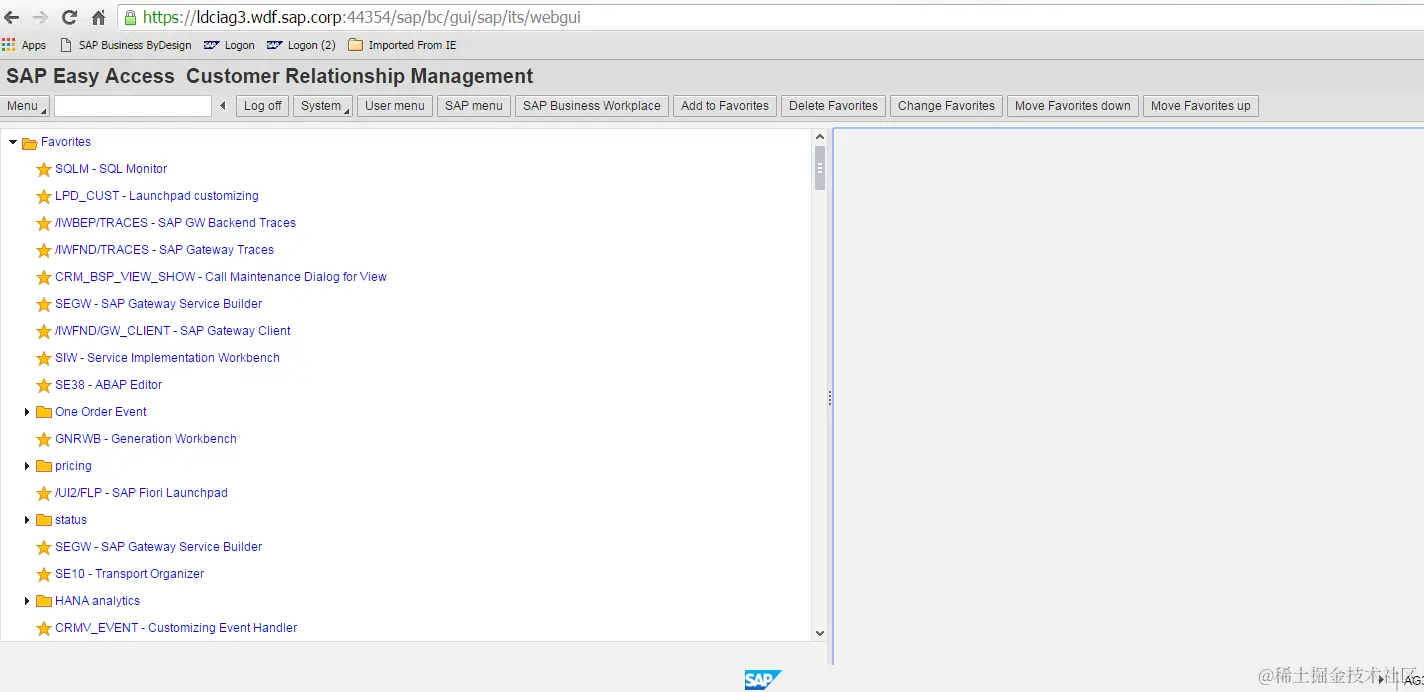Go to the browser home icon
This screenshot has width=1424, height=692.
tap(98, 17)
